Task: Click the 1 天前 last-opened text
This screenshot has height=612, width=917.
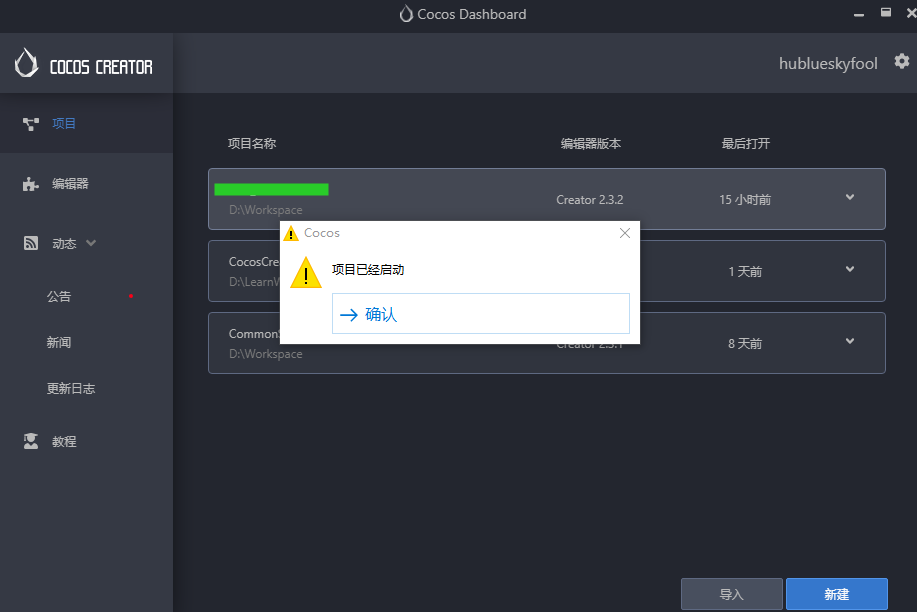Action: [745, 272]
